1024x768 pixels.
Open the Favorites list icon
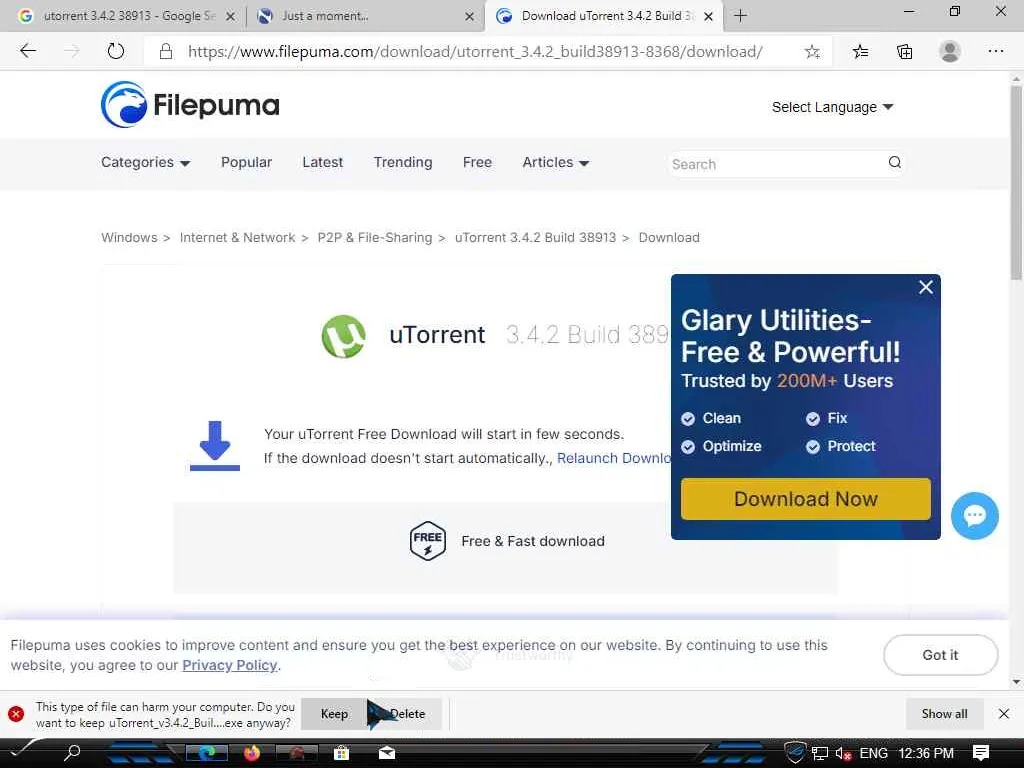click(x=860, y=52)
